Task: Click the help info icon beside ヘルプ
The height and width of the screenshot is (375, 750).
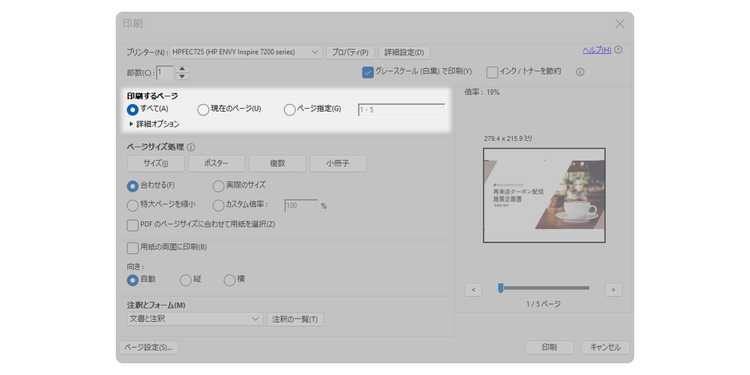Action: click(x=618, y=50)
